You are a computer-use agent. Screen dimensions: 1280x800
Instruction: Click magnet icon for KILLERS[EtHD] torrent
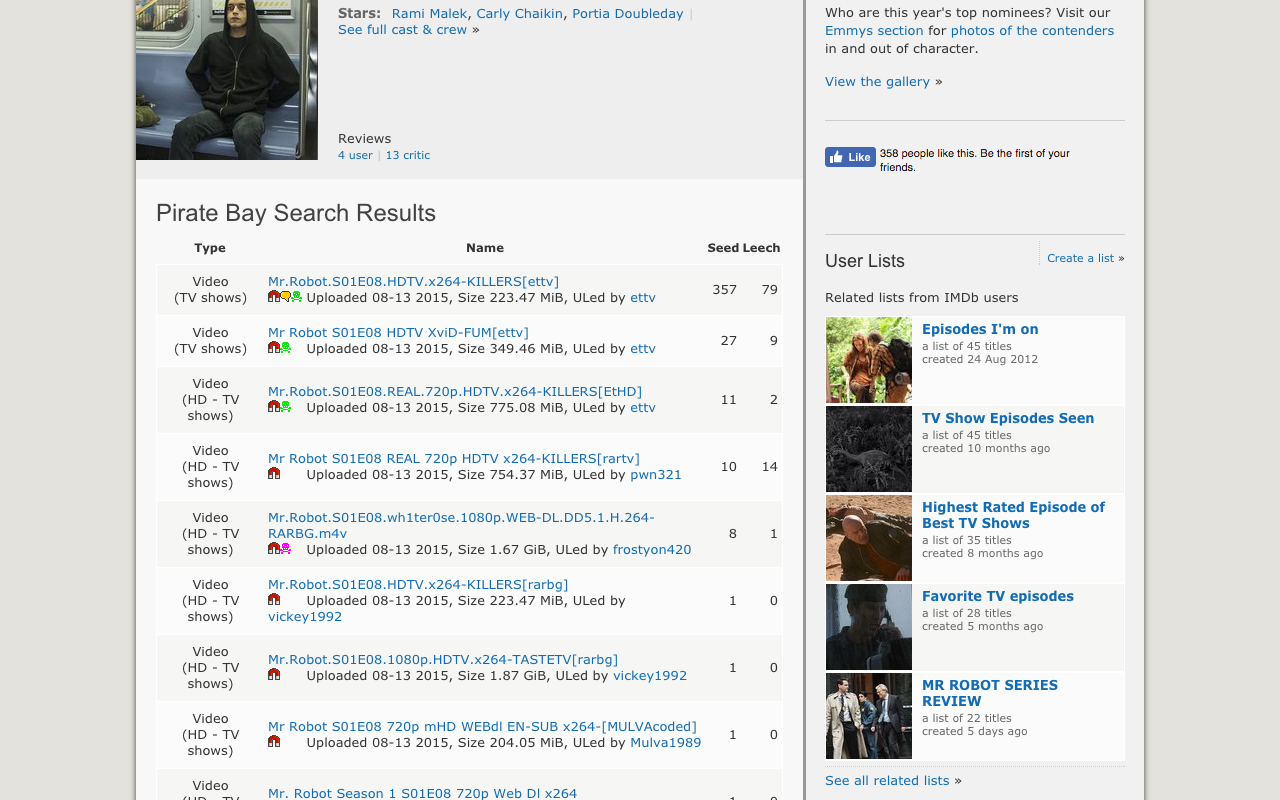[274, 407]
